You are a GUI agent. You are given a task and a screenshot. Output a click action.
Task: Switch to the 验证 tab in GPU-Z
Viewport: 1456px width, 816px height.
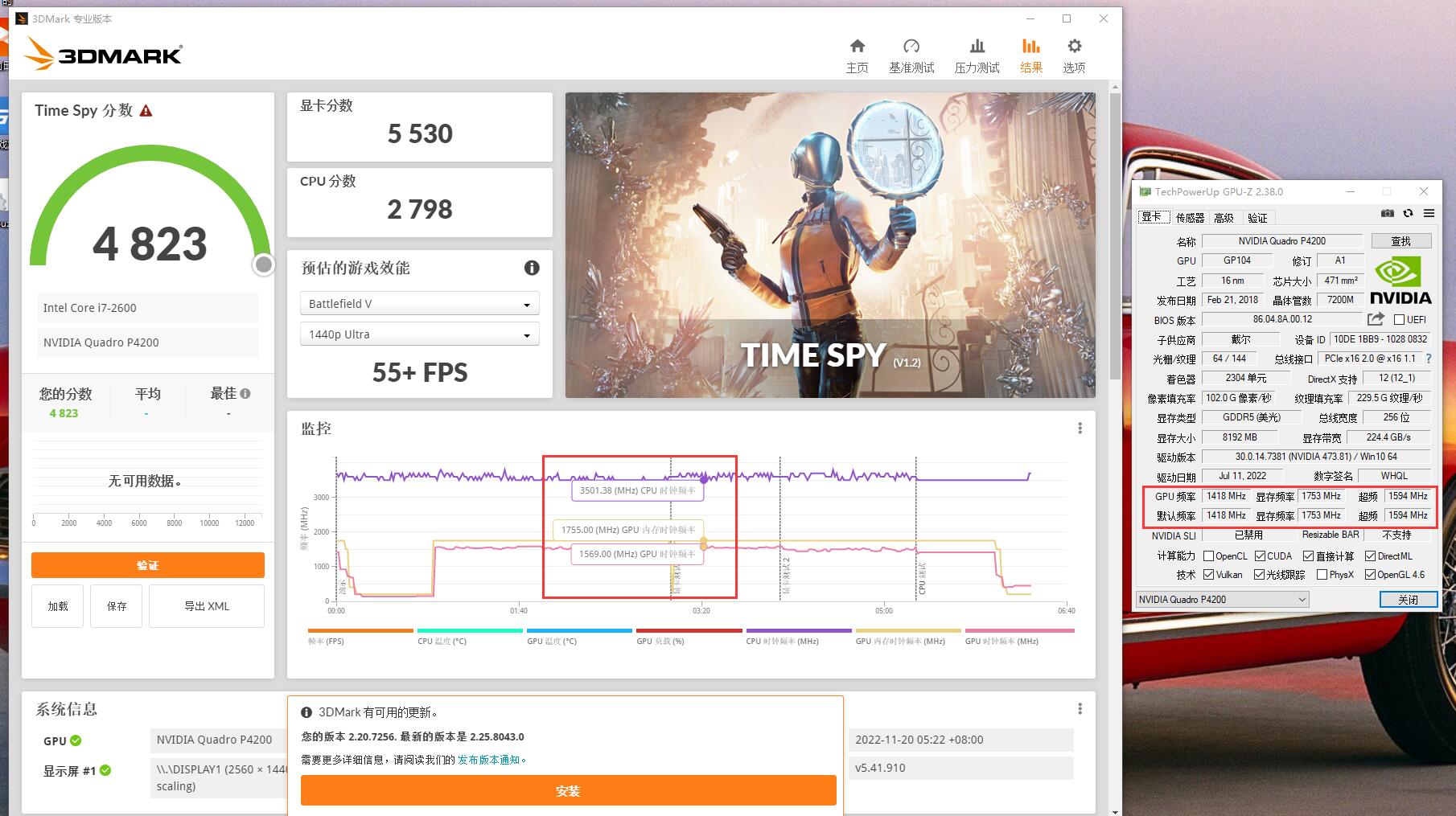pyautogui.click(x=1257, y=218)
